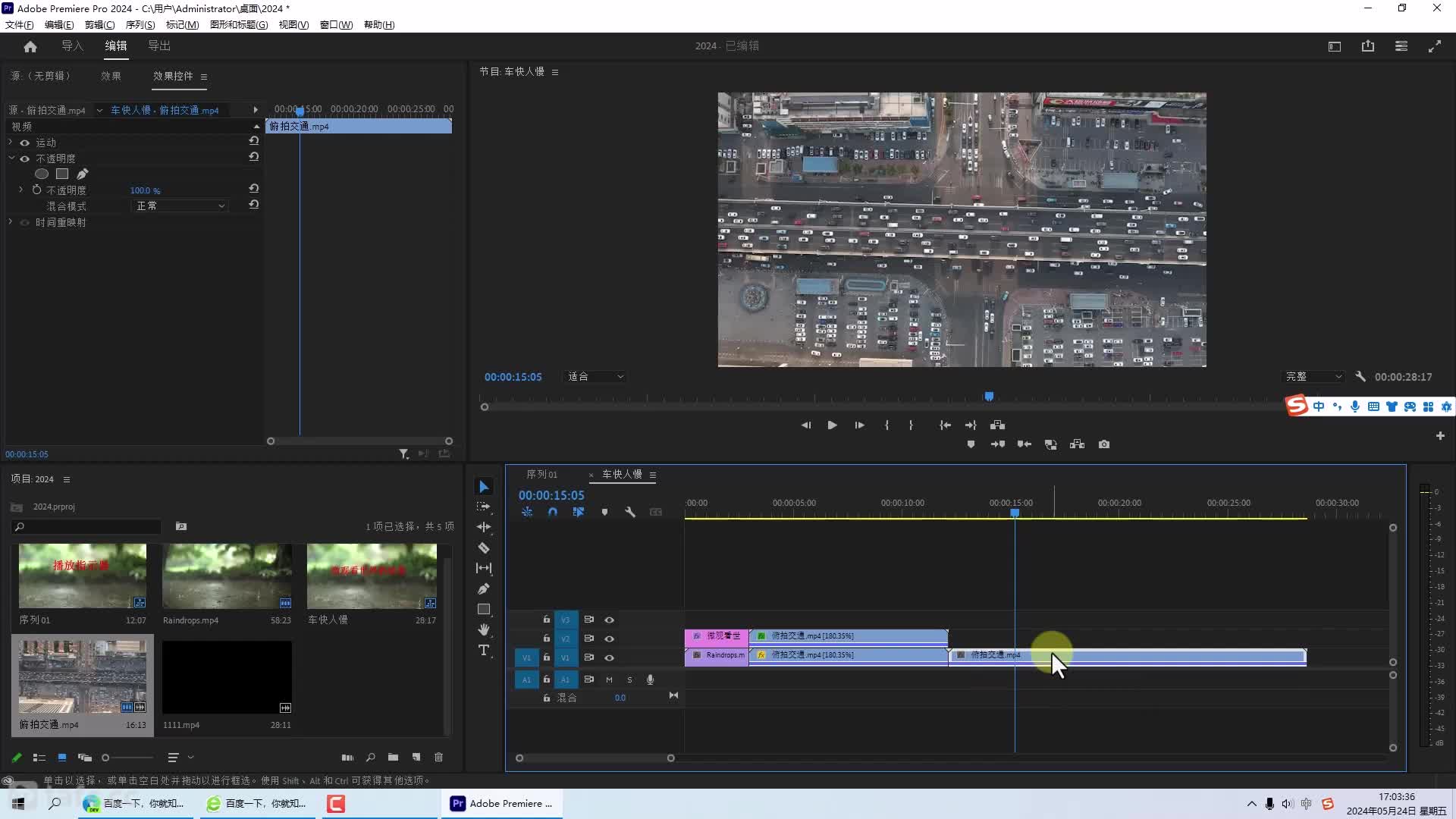Select the Type tool
Screen dimensions: 1456x819
(x=484, y=650)
